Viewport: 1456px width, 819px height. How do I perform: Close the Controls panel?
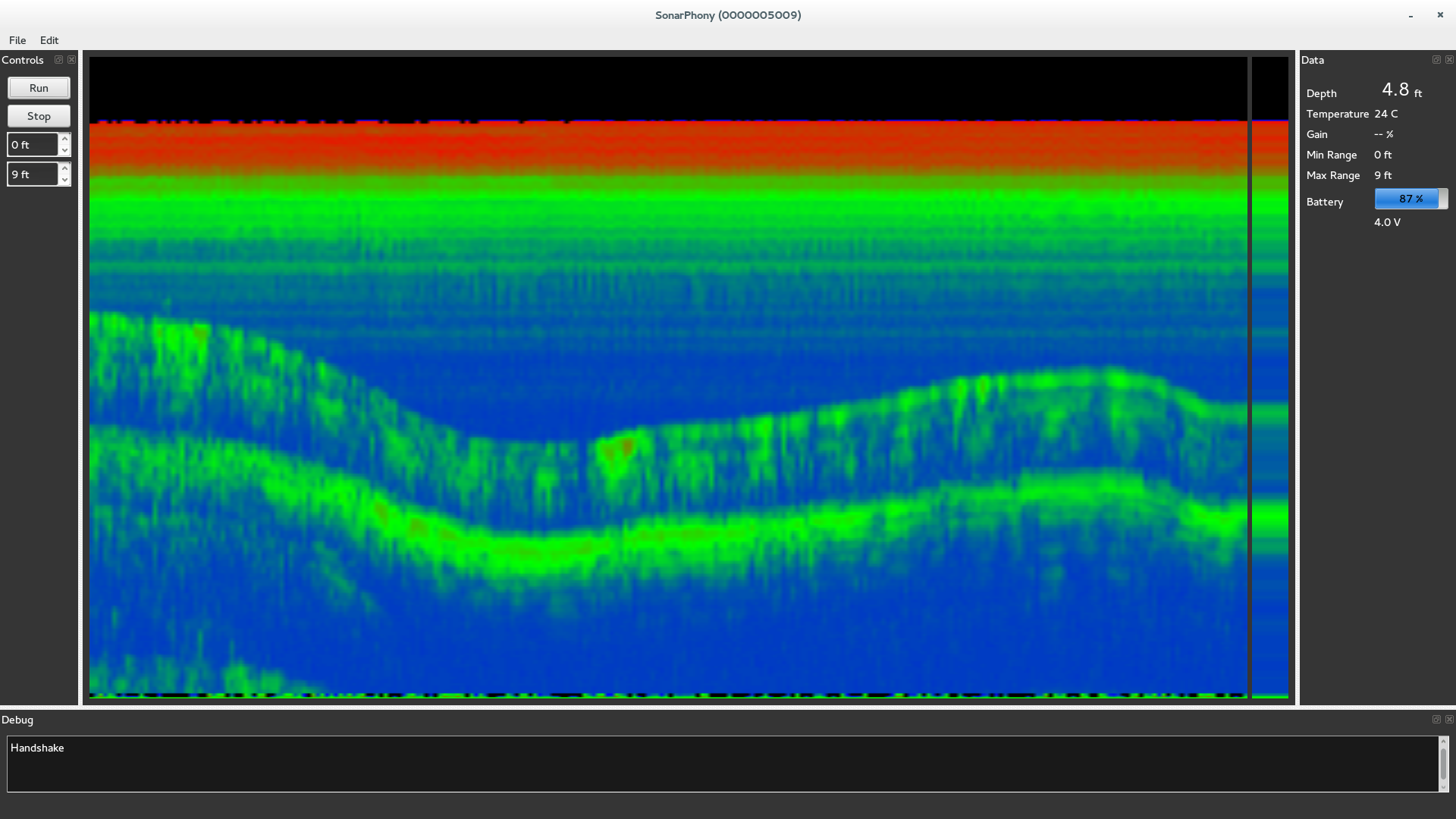coord(71,60)
